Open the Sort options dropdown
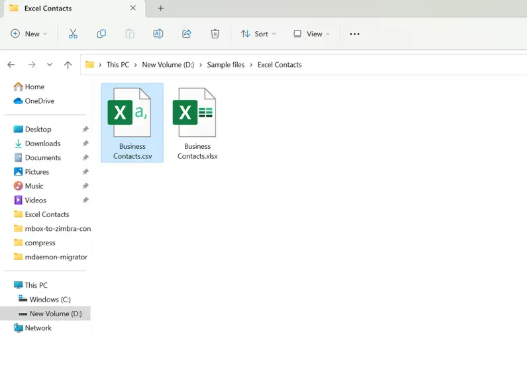This screenshot has width=527, height=368. pos(258,34)
